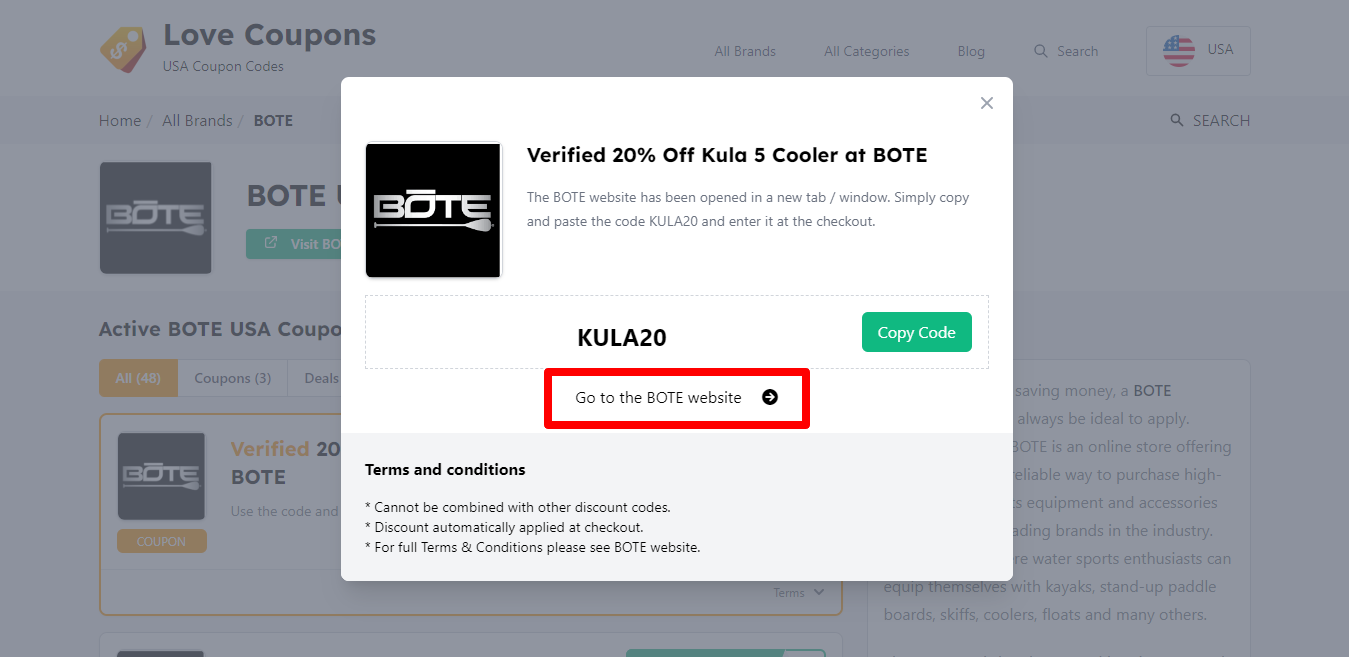Screen dimensions: 1349x657
Task: Click the BOTE logo in the page header
Action: click(156, 218)
